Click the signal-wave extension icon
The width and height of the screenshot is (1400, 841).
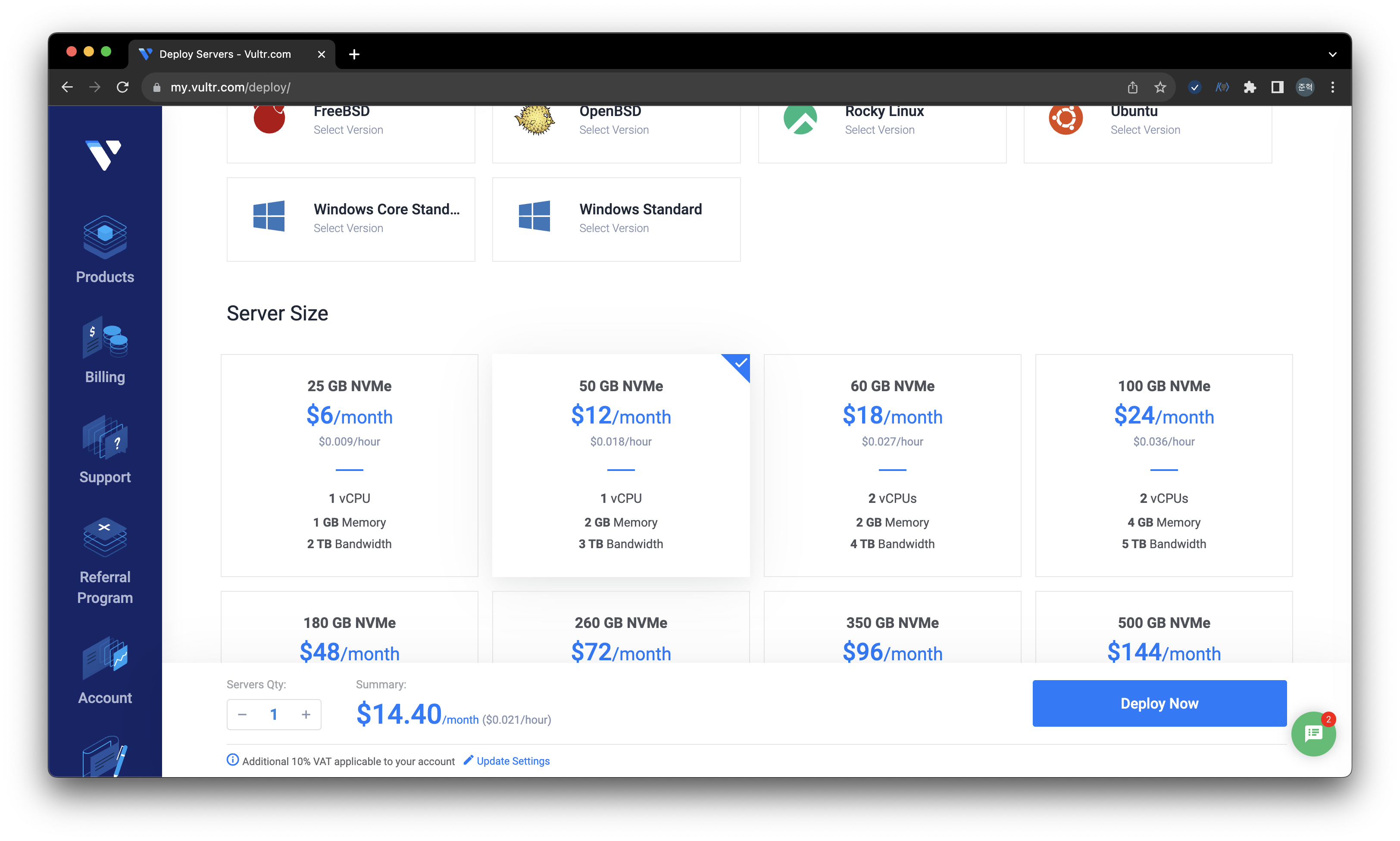1222,87
